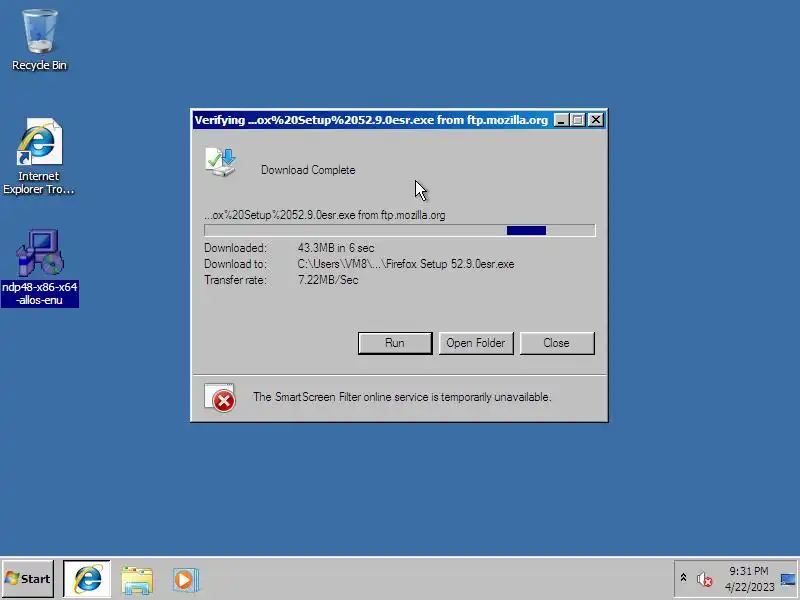Open Internet Explorer from the taskbar

(x=87, y=579)
